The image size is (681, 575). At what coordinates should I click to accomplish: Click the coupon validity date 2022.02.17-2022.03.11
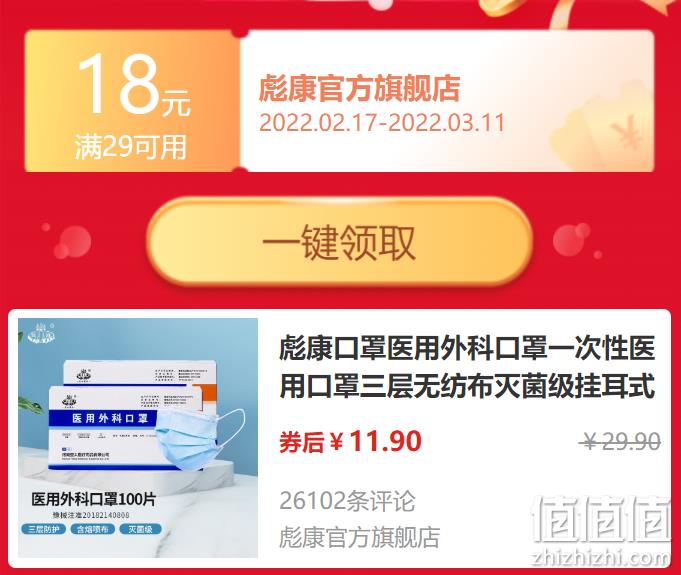pos(382,122)
